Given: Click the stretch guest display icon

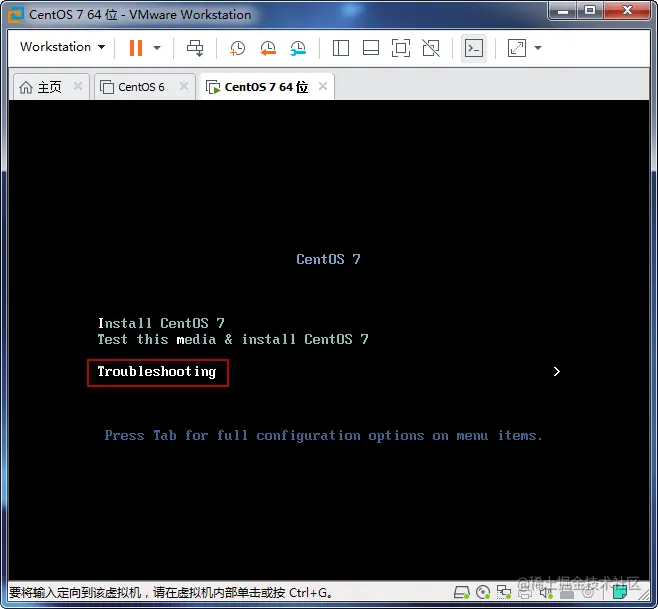Looking at the screenshot, I should tap(517, 48).
